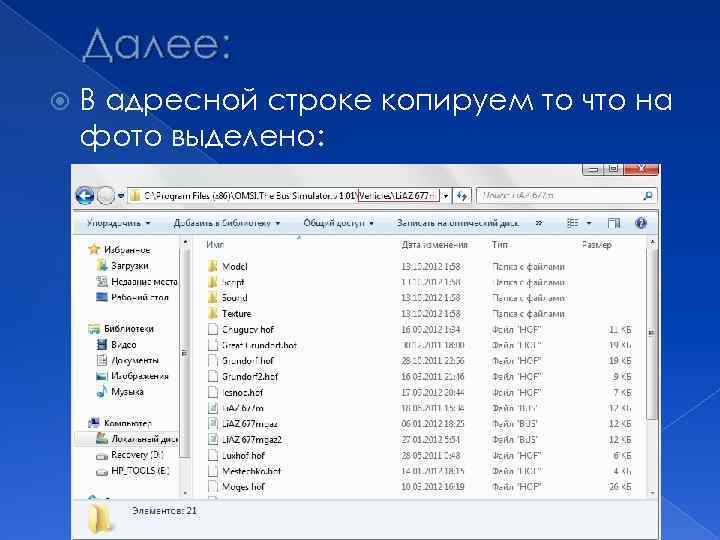This screenshot has width=720, height=540.
Task: Click the Элементов: 21 status text
Action: pos(164,510)
